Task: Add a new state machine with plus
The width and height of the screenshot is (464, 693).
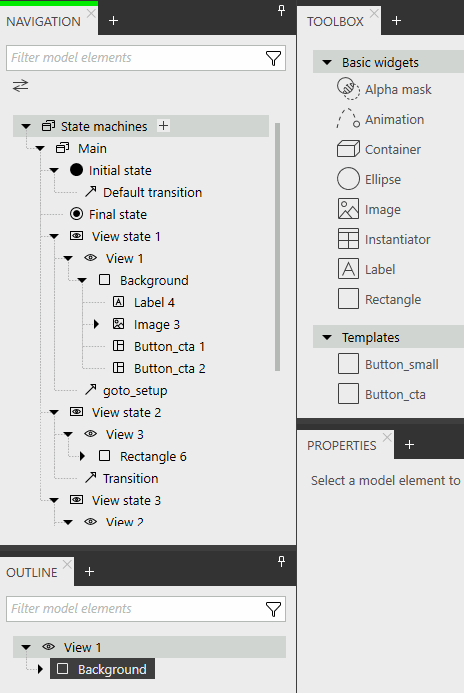Action: 164,126
